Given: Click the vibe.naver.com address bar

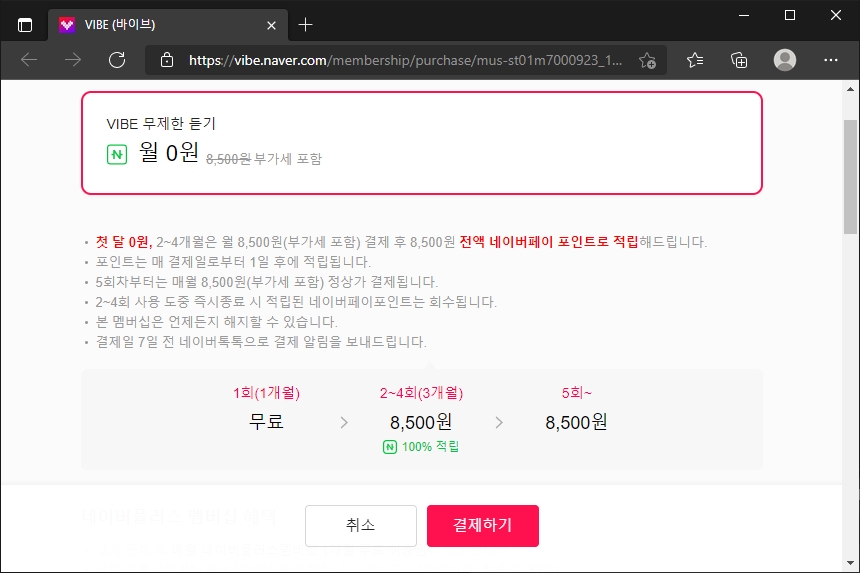Looking at the screenshot, I should point(405,60).
